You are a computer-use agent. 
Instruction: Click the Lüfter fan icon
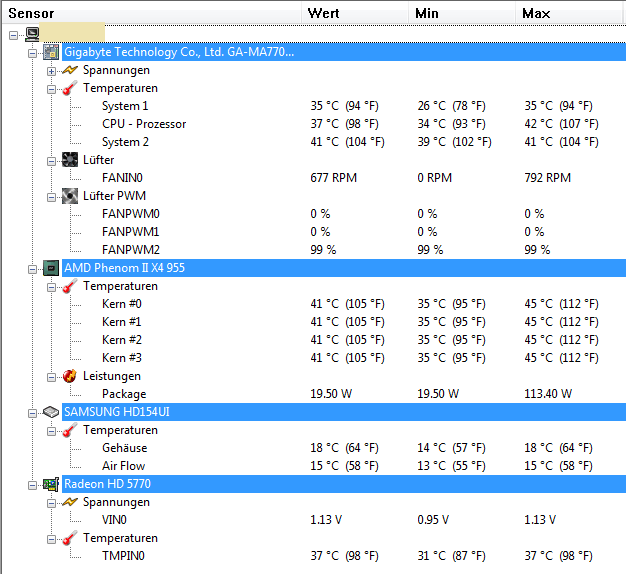pyautogui.click(x=70, y=160)
